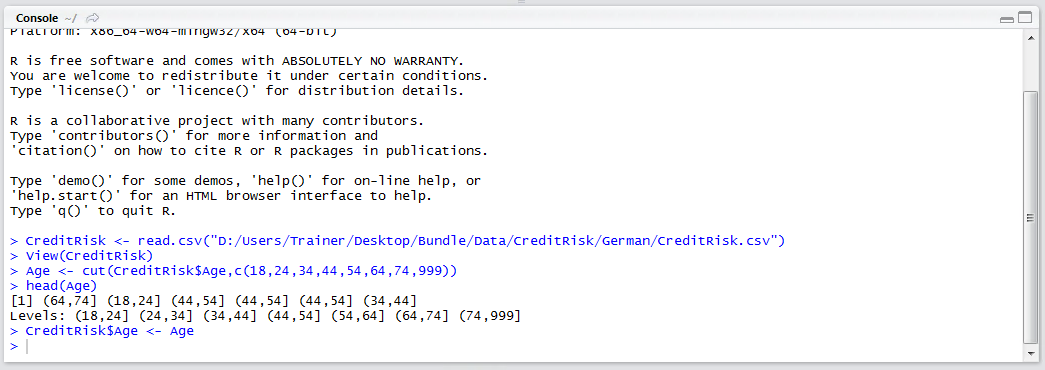
Task: Click the Platform x86_64 line
Action: (174, 31)
